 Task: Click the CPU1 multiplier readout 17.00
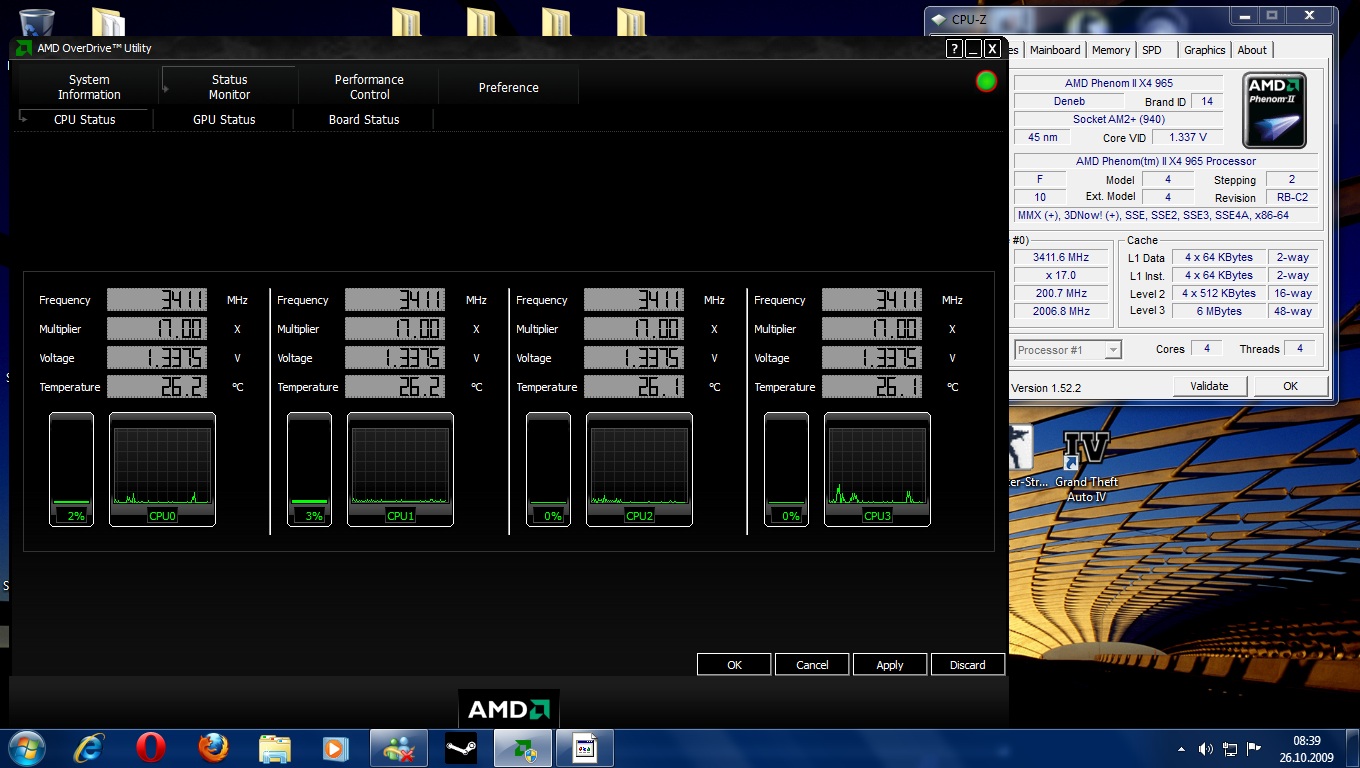(x=395, y=328)
